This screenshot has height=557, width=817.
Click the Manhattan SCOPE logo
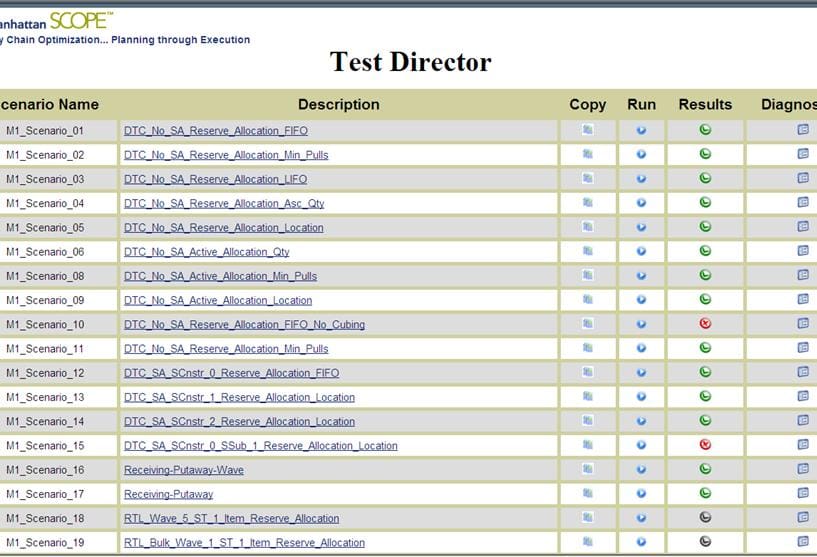coord(56,22)
